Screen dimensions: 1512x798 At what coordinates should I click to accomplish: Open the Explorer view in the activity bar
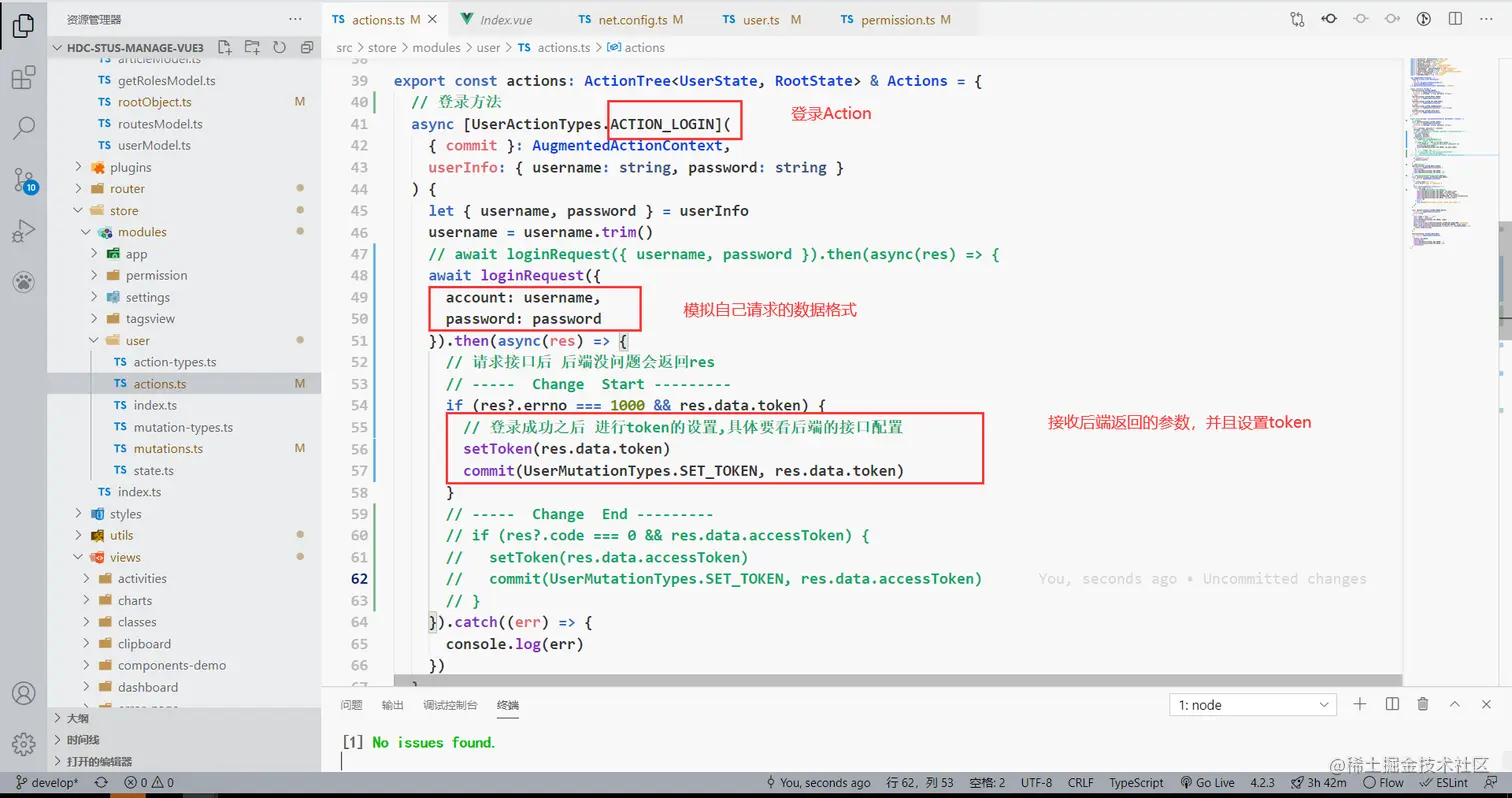pos(23,26)
